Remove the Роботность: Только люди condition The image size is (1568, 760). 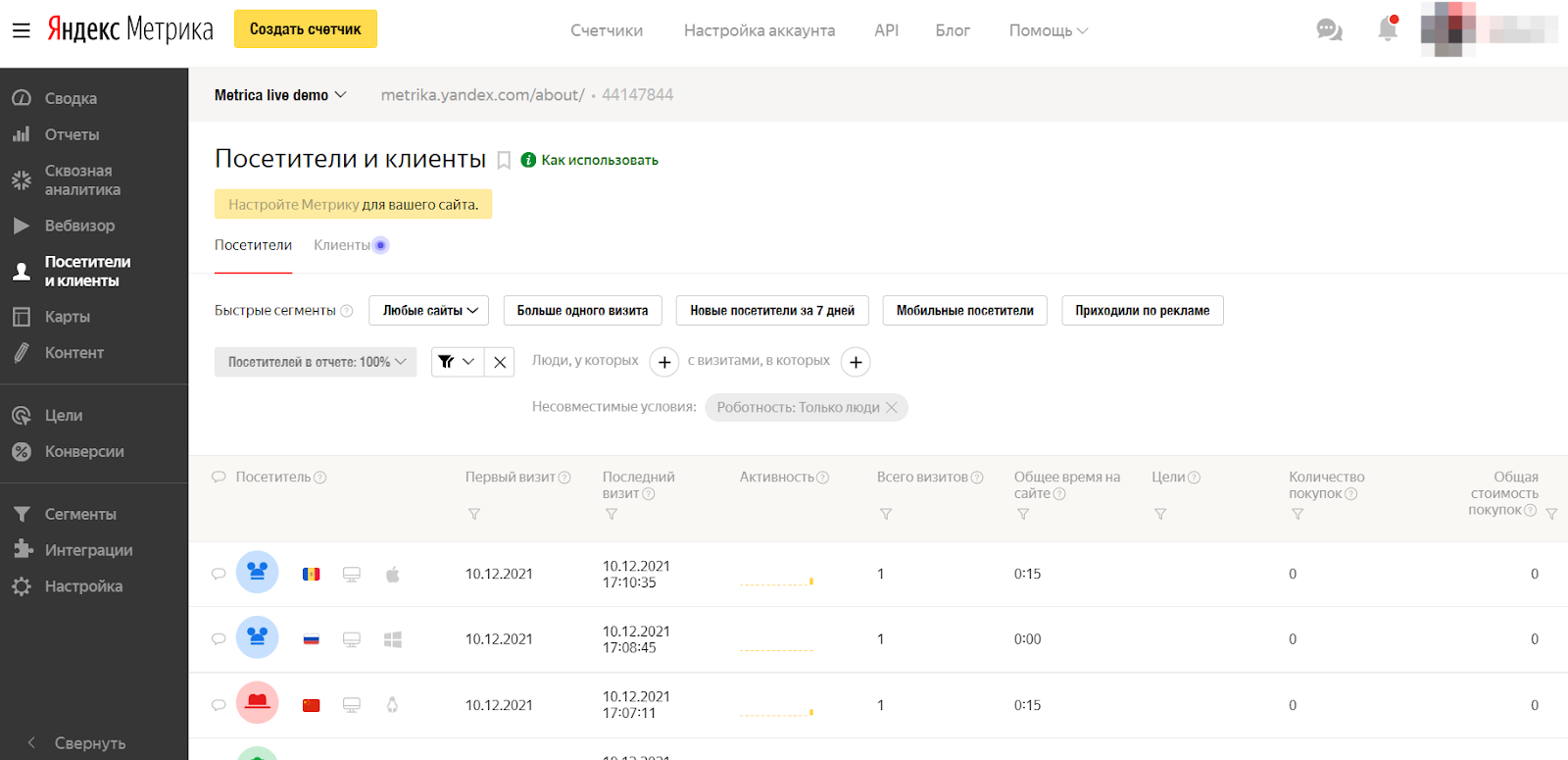(x=892, y=408)
